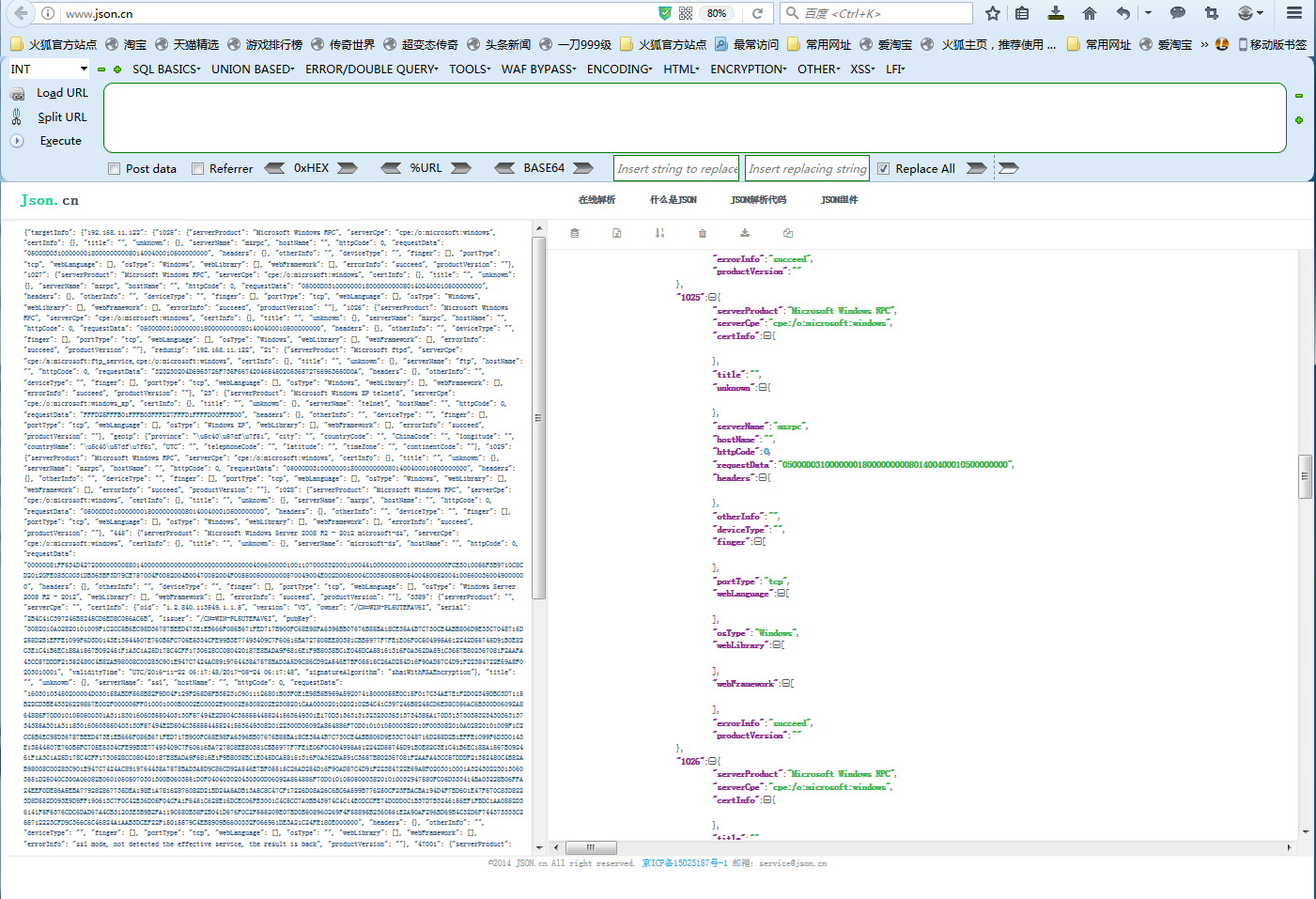Open the ENCODING dropdown menu

(x=619, y=69)
